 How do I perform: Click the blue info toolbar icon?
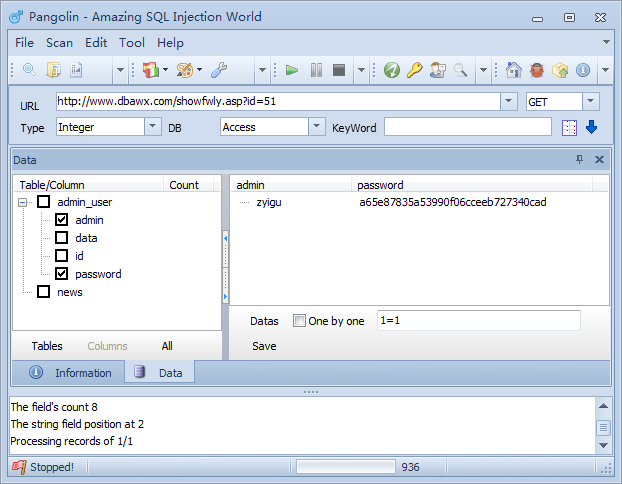pyautogui.click(x=583, y=70)
